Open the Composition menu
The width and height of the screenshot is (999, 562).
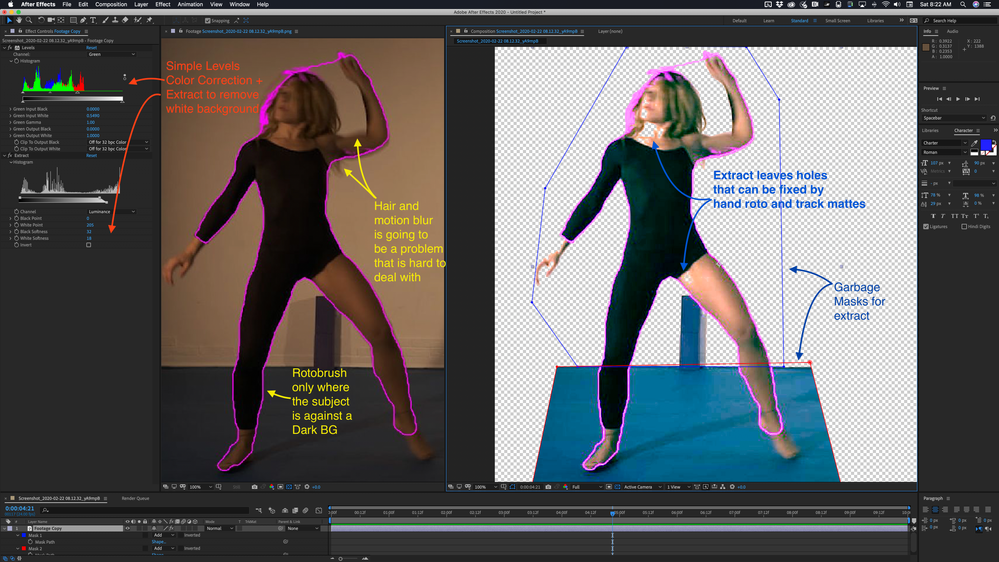(x=111, y=4)
